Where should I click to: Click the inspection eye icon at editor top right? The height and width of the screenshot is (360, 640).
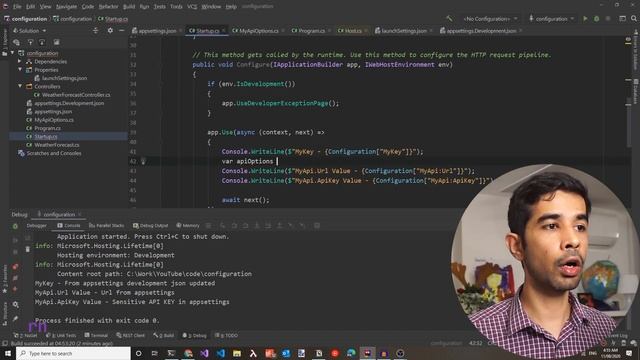pos(628,40)
